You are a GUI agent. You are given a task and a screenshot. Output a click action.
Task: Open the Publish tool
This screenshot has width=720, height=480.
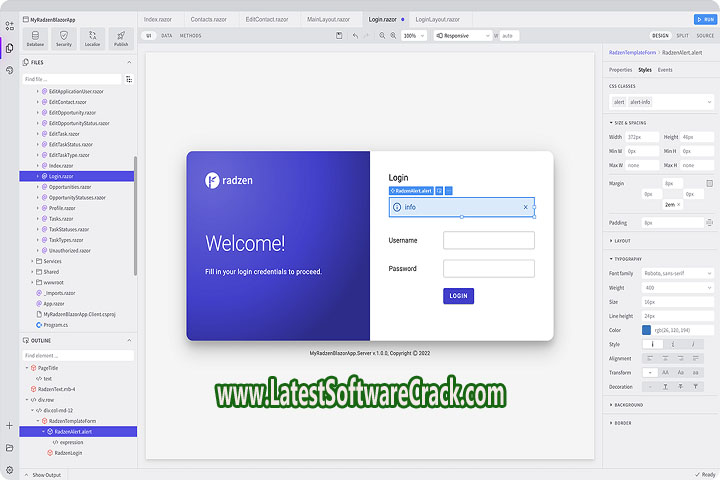[121, 38]
